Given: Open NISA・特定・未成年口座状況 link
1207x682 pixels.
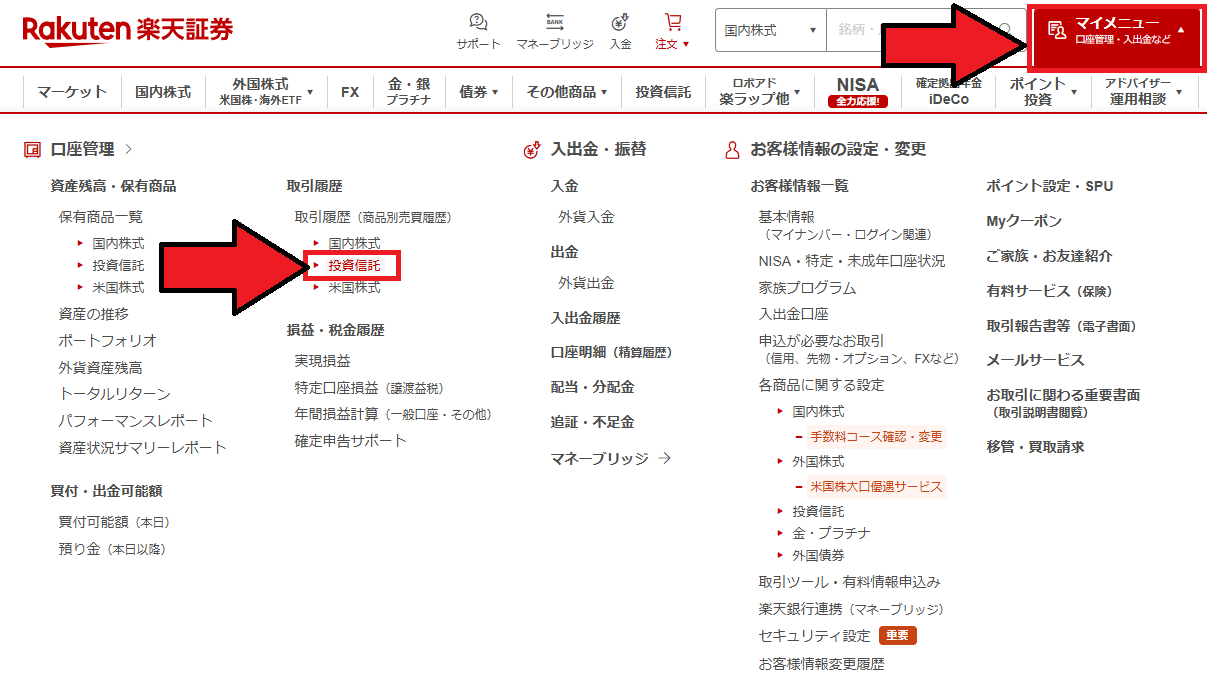Looking at the screenshot, I should pos(851,261).
